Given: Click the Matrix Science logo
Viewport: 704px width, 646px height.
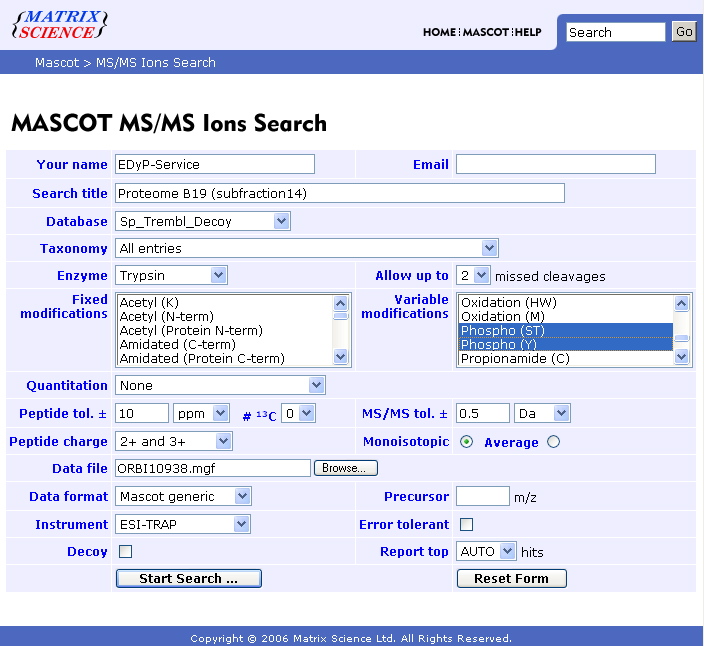Looking at the screenshot, I should [x=59, y=25].
